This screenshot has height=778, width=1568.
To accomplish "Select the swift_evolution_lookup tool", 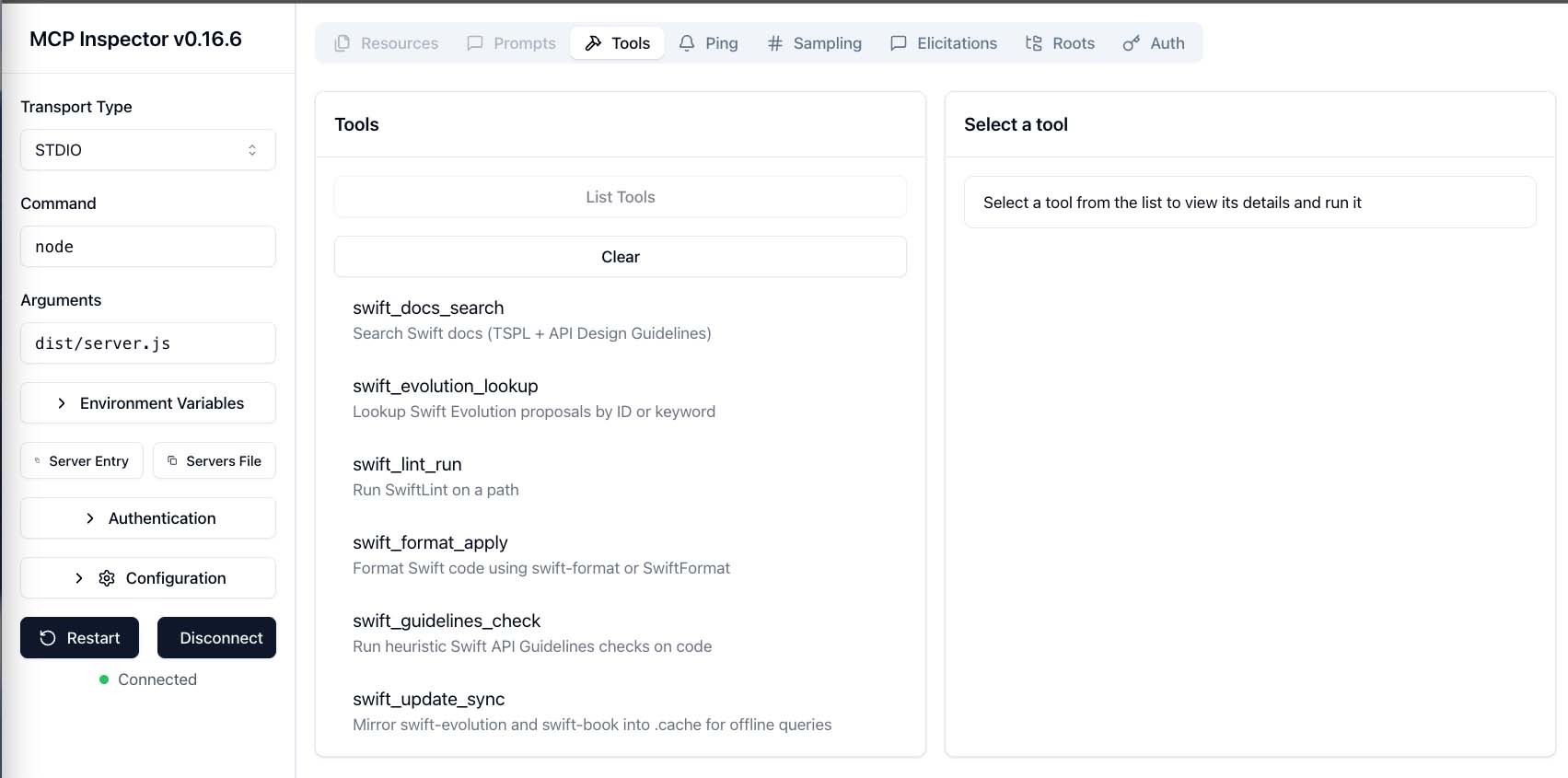I will pyautogui.click(x=445, y=387).
